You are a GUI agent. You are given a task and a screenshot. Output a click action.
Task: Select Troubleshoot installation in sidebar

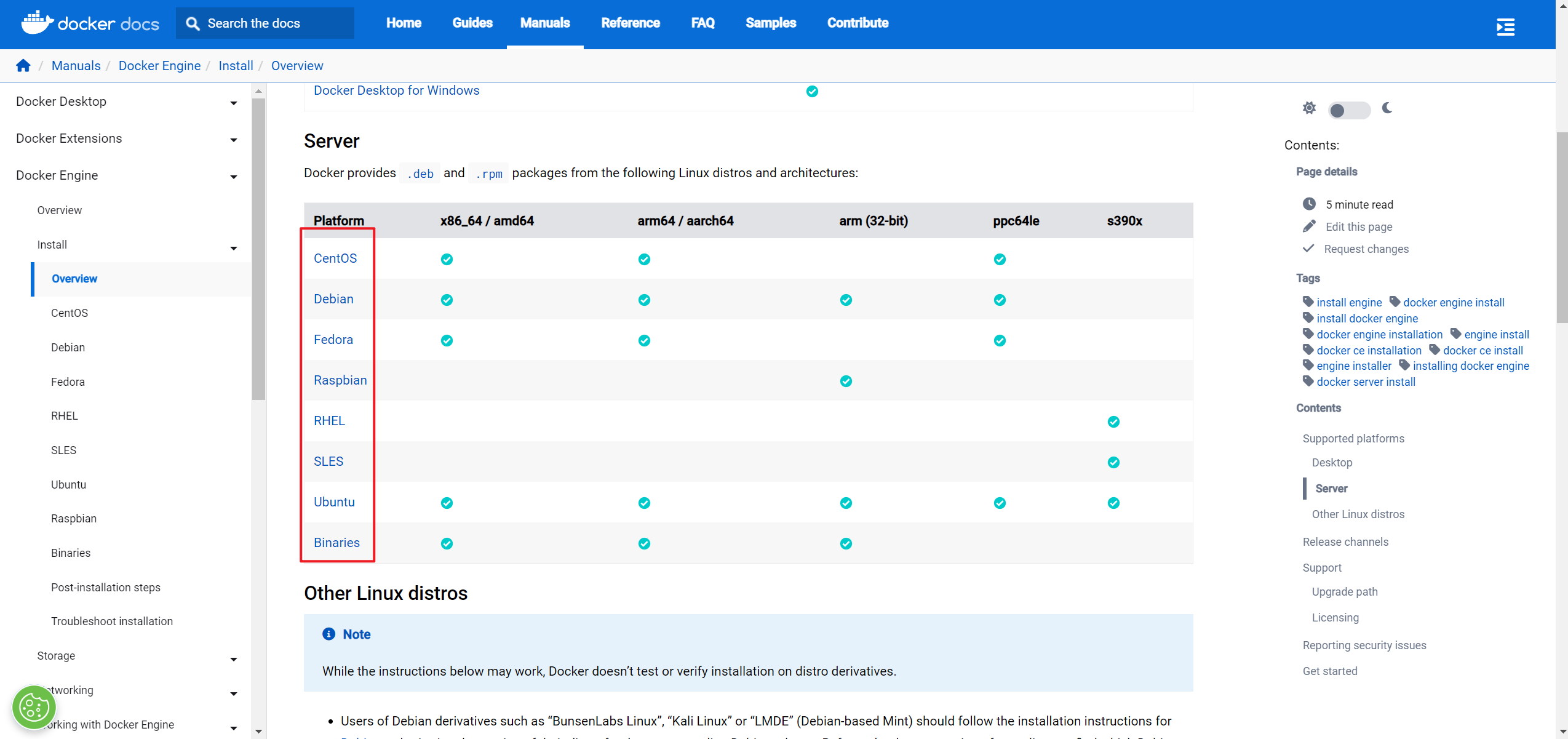tap(111, 621)
